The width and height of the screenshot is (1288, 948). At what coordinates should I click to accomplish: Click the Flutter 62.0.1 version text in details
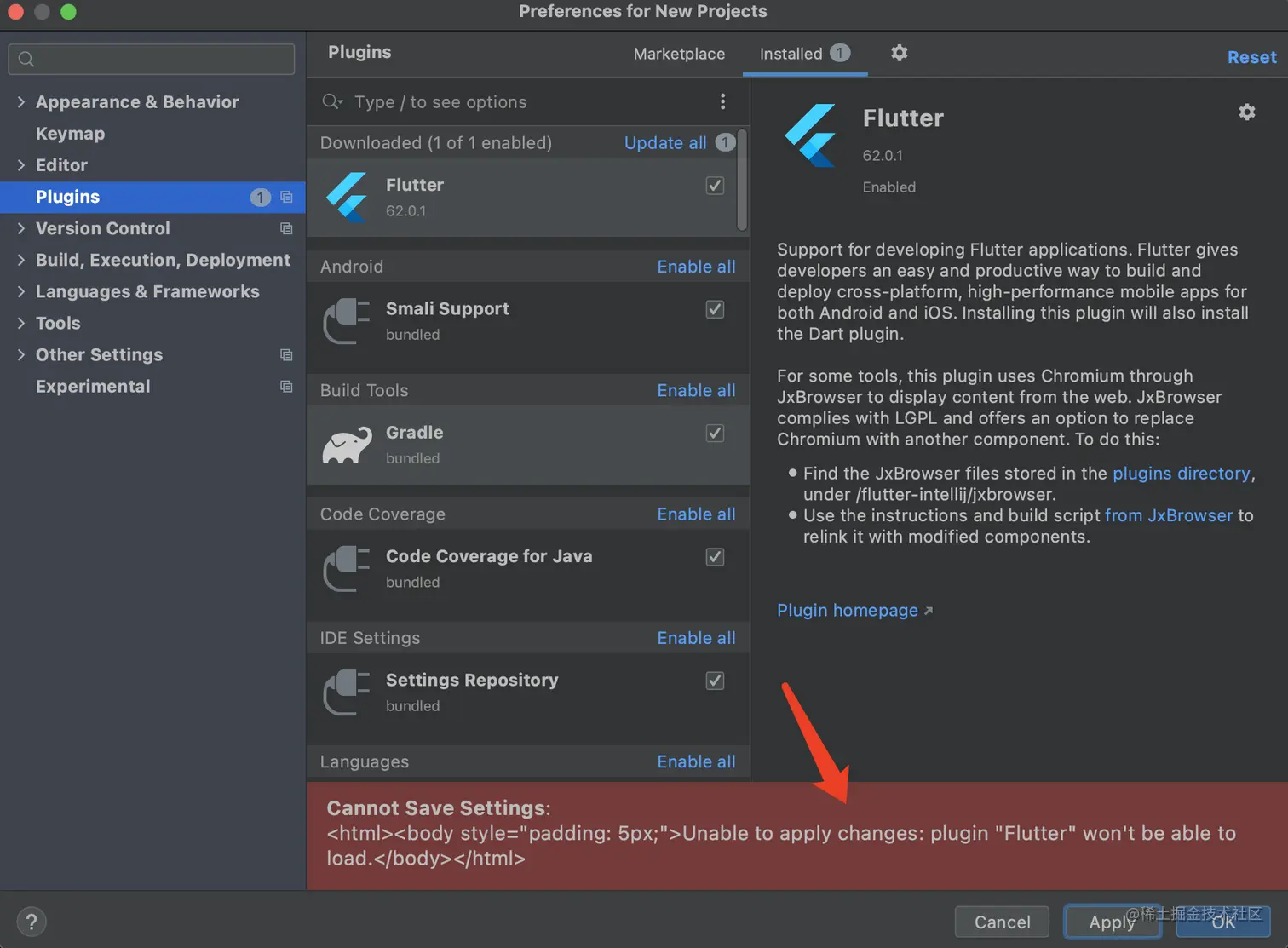tap(883, 156)
